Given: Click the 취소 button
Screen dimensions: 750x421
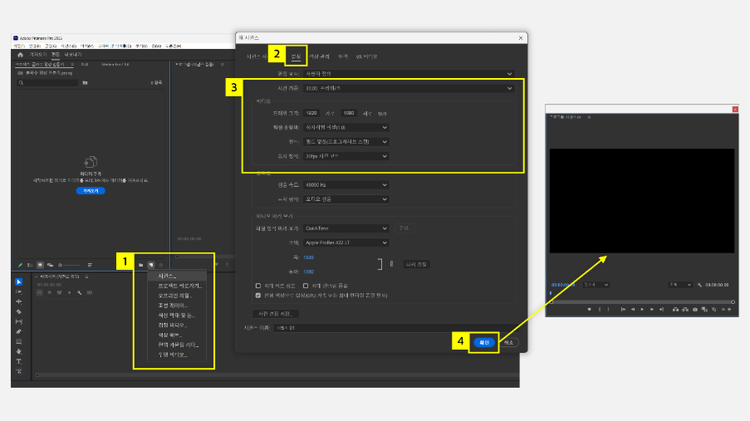Looking at the screenshot, I should pos(508,343).
